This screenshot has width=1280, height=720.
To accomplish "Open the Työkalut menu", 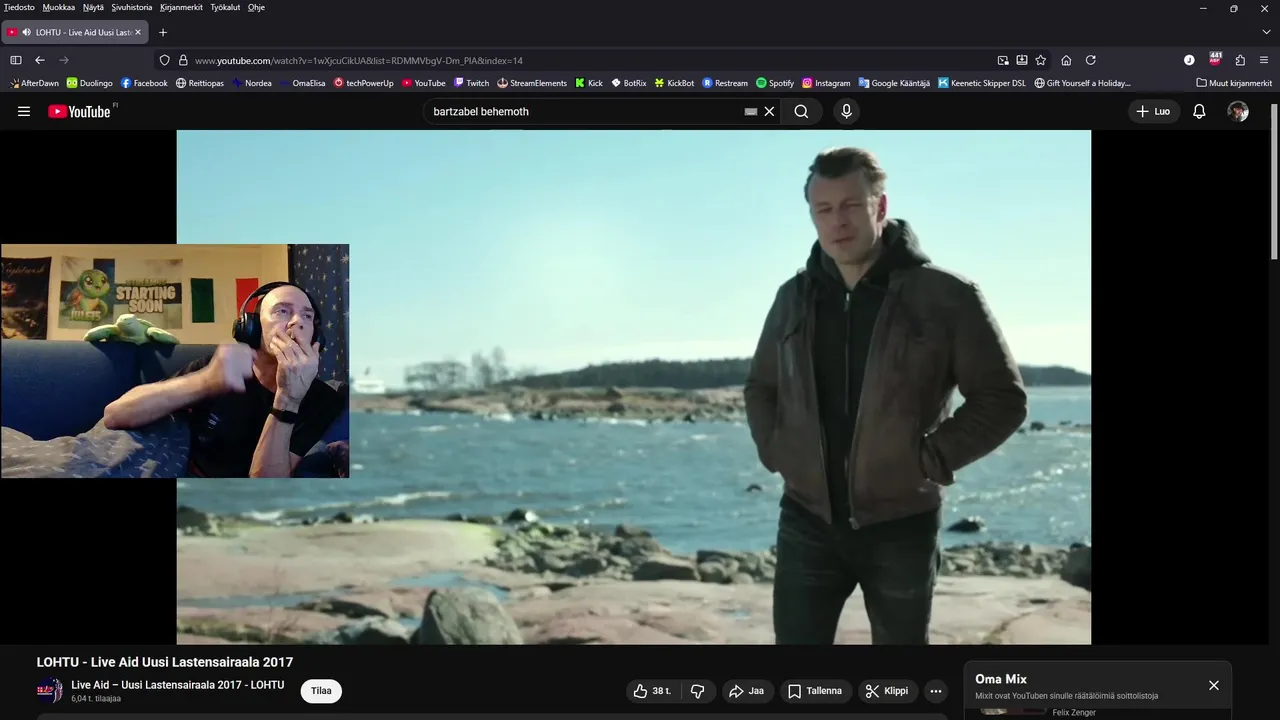I will click(x=225, y=7).
